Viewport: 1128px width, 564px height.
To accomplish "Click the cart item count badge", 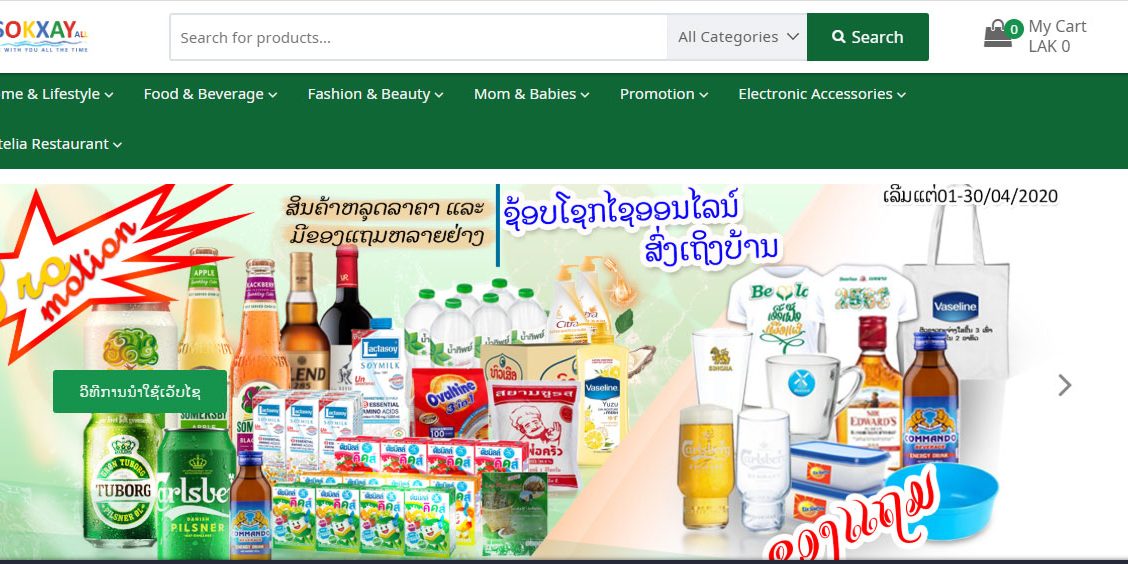I will click(x=1014, y=29).
